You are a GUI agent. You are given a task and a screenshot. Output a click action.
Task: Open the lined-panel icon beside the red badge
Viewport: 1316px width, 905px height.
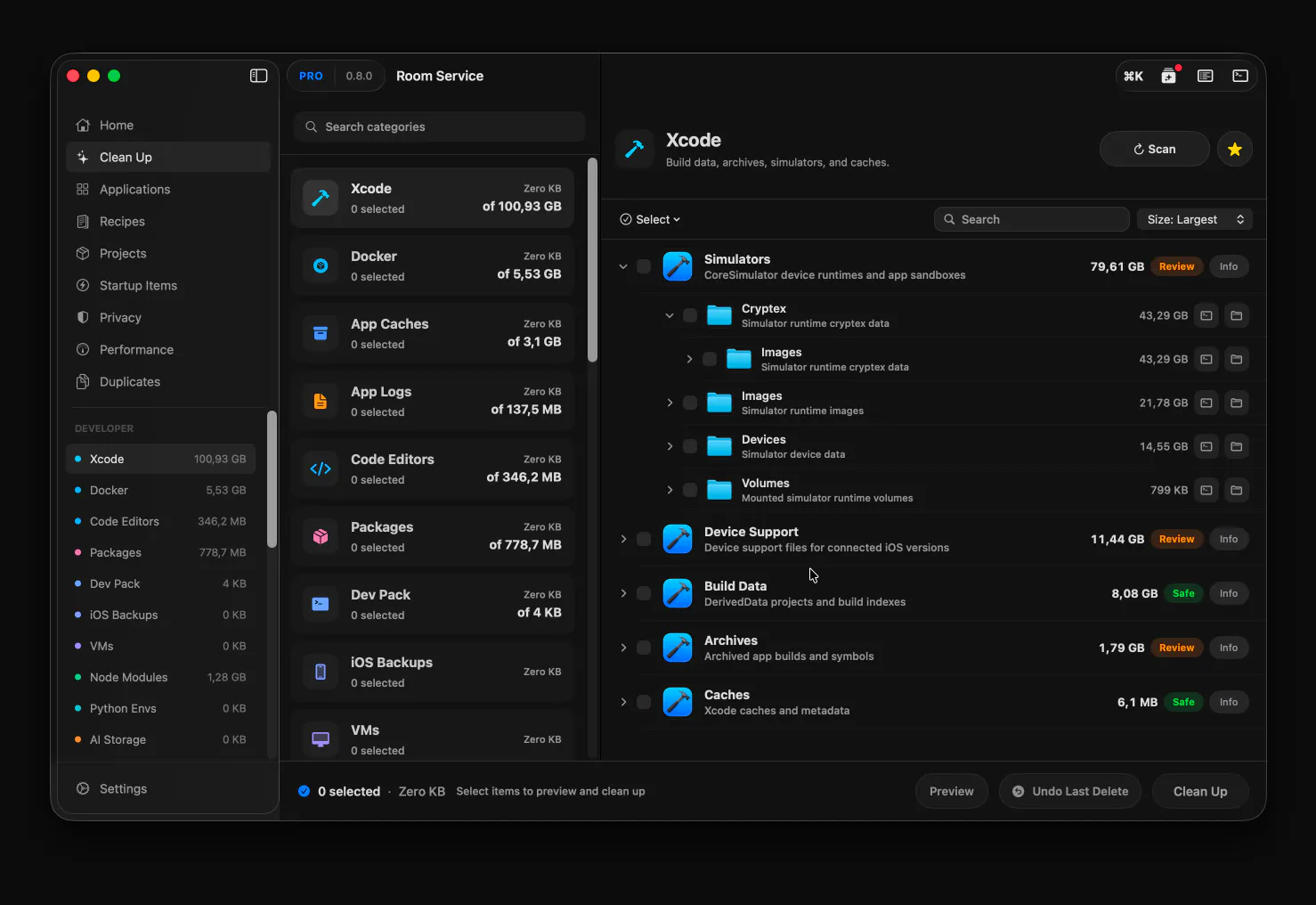(1206, 76)
